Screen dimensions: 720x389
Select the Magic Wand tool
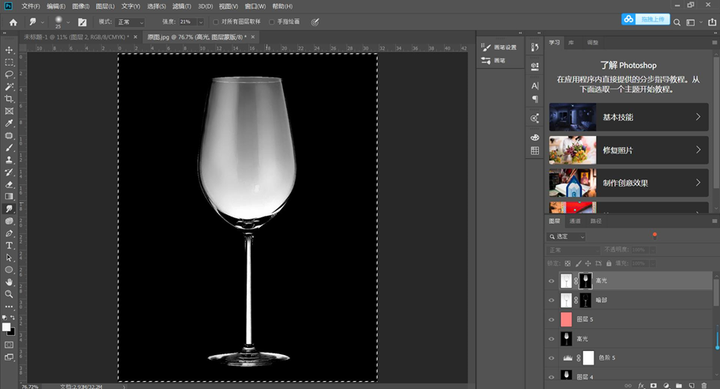9,87
